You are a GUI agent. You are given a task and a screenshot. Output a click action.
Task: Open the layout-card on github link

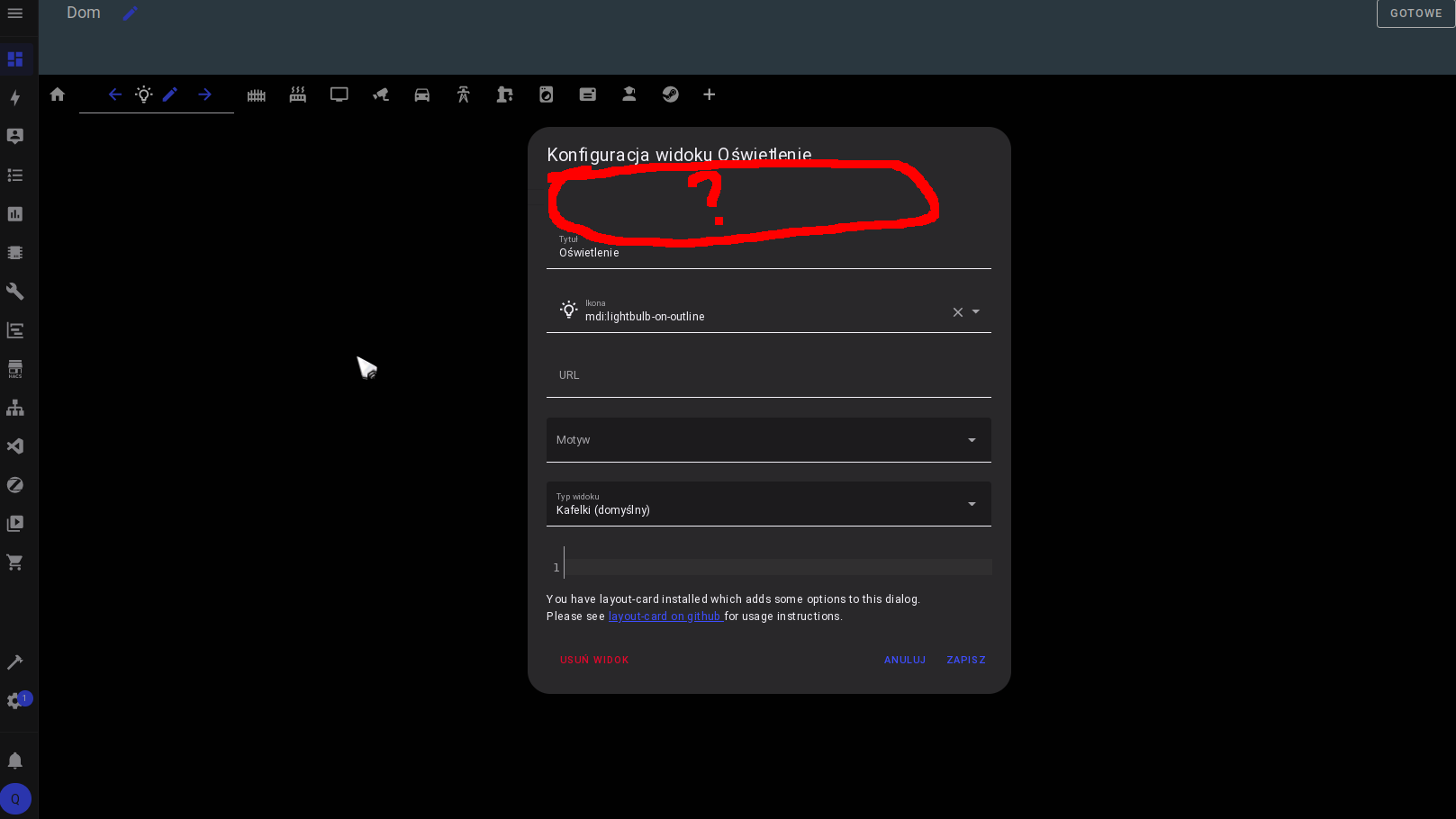pyautogui.click(x=665, y=616)
